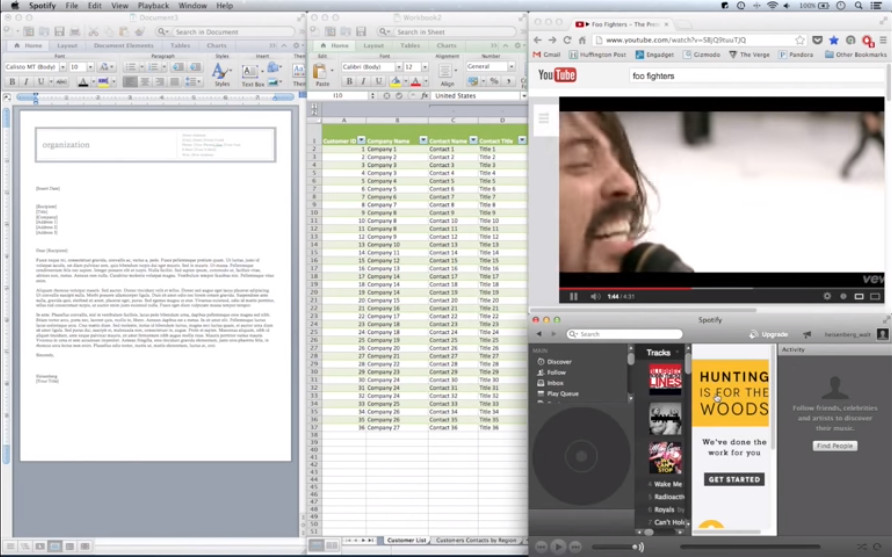
Task: Toggle shuffle in the Spotify player bar
Action: tap(862, 547)
